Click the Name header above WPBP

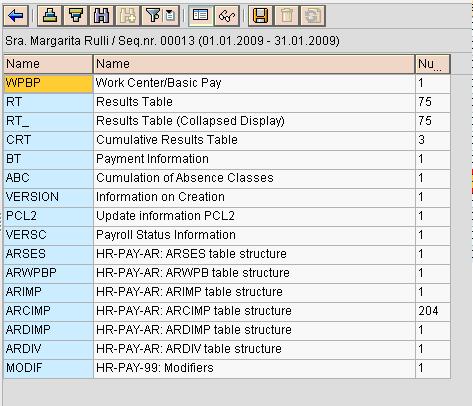pos(48,64)
